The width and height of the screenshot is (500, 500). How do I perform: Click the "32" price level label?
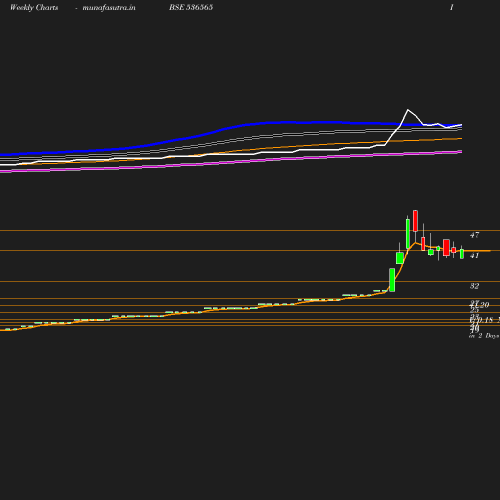[x=474, y=286]
